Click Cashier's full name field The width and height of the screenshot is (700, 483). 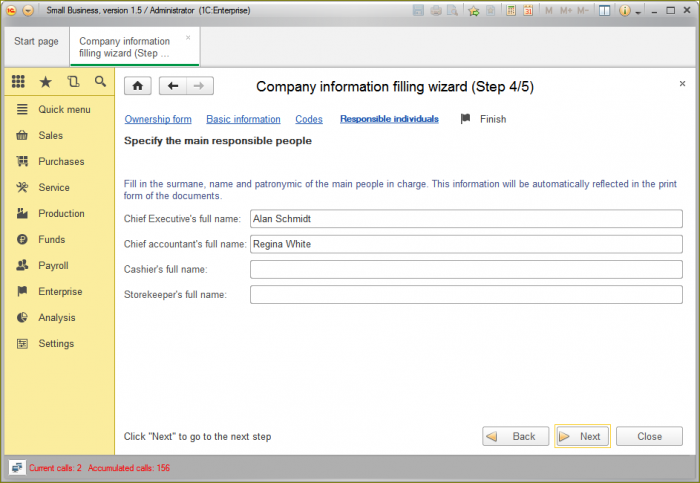coord(466,269)
